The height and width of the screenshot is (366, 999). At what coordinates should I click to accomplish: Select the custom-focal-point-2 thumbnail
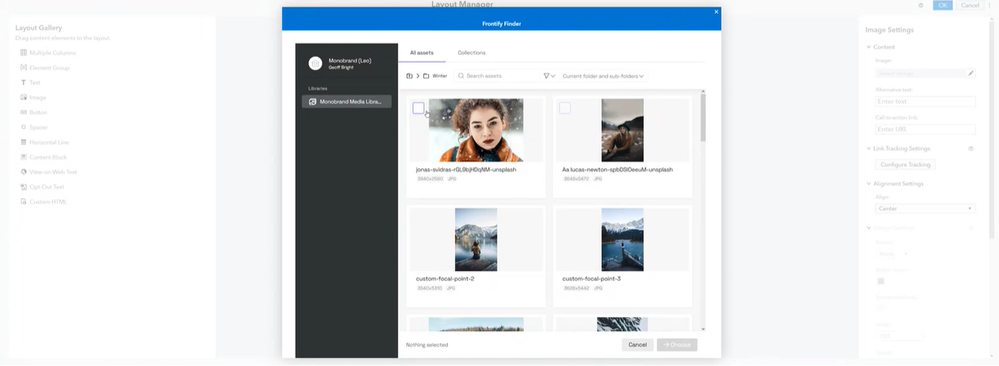click(x=476, y=240)
